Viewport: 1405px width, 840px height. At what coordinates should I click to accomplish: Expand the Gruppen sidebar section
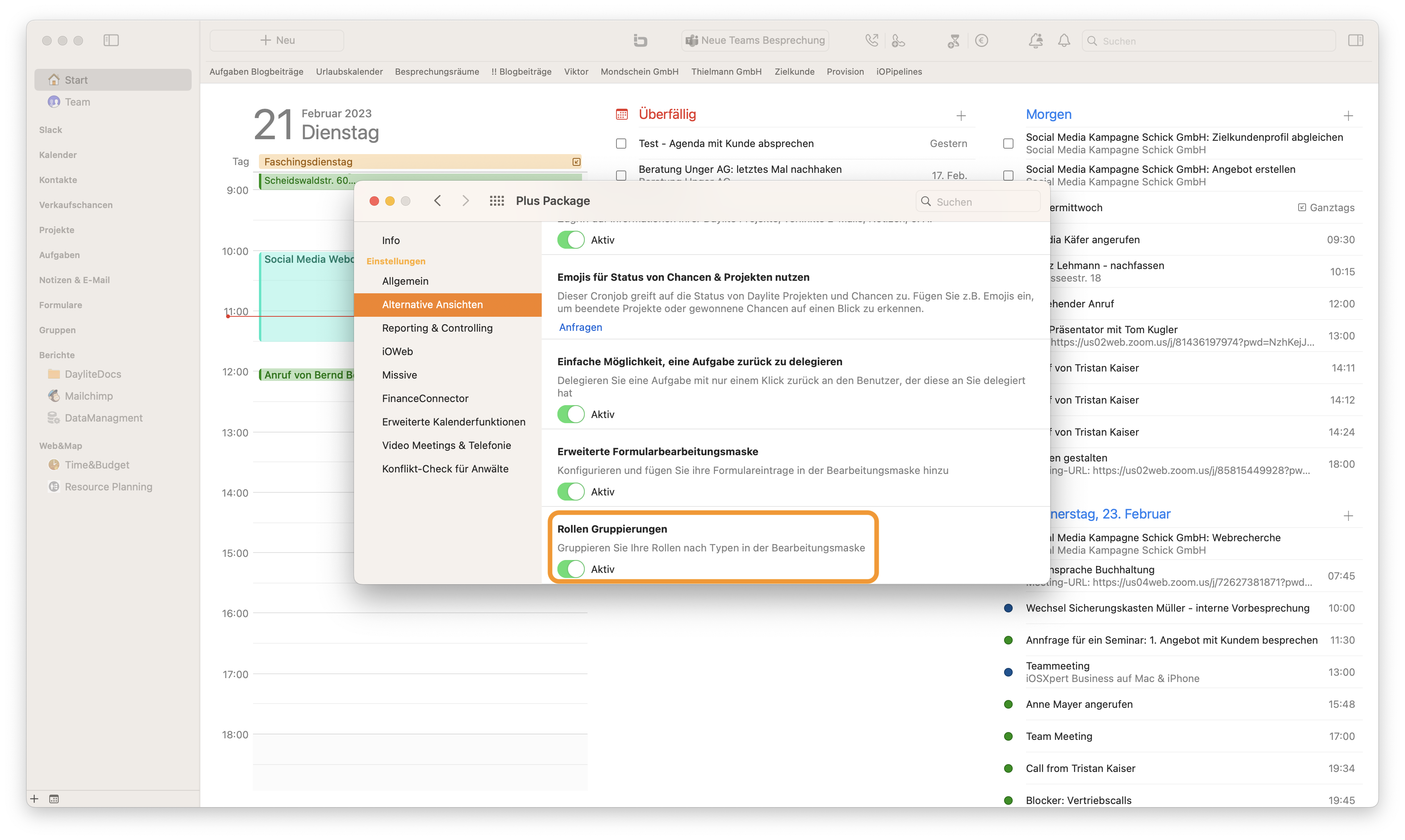pos(57,330)
